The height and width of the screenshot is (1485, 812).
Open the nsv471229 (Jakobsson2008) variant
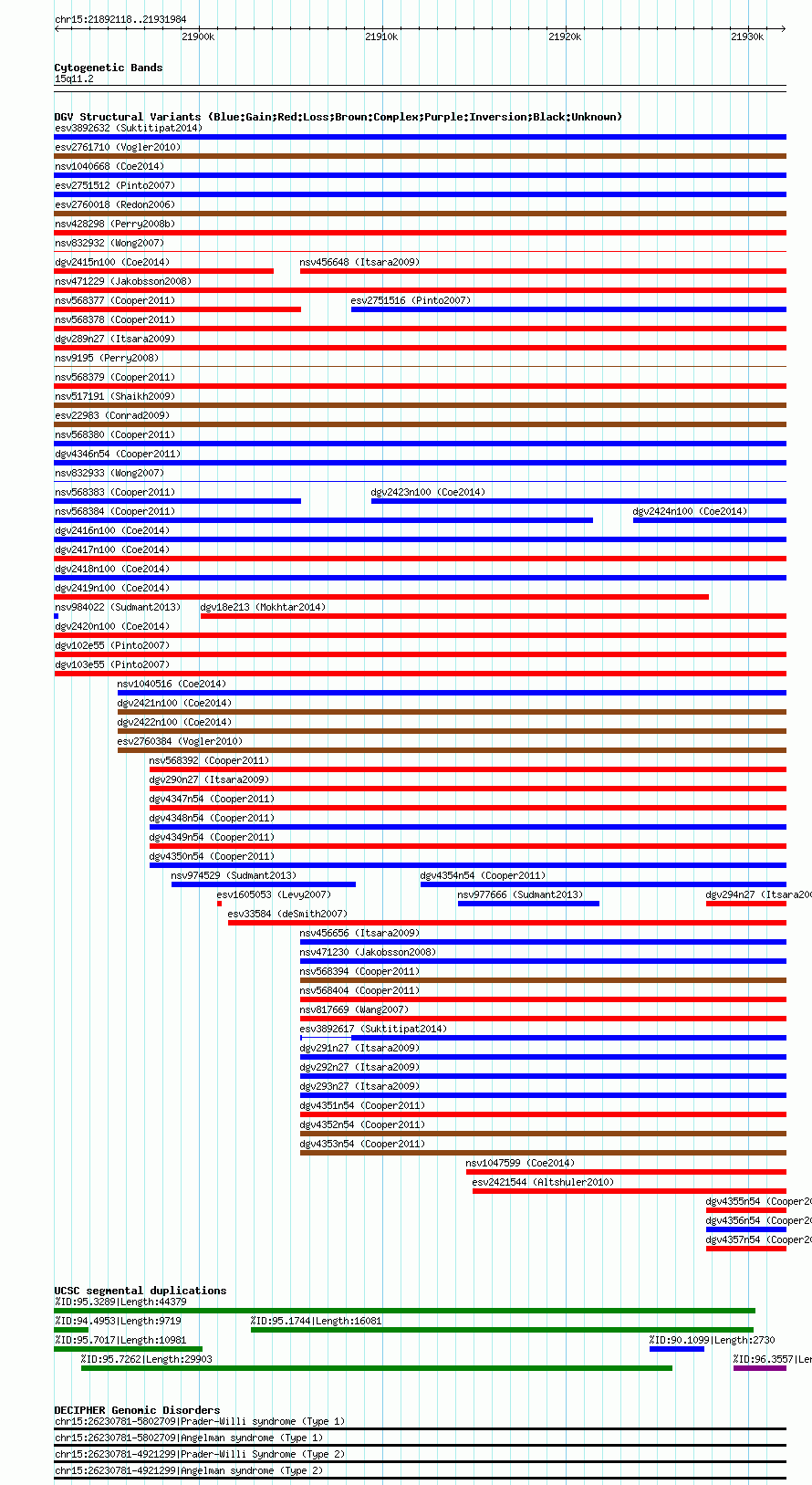[x=123, y=281]
